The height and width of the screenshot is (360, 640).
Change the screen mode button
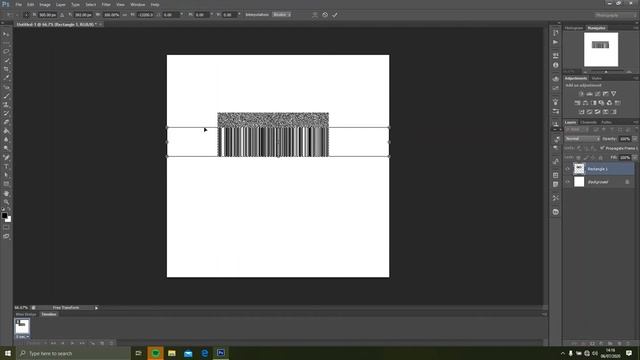coord(6,236)
